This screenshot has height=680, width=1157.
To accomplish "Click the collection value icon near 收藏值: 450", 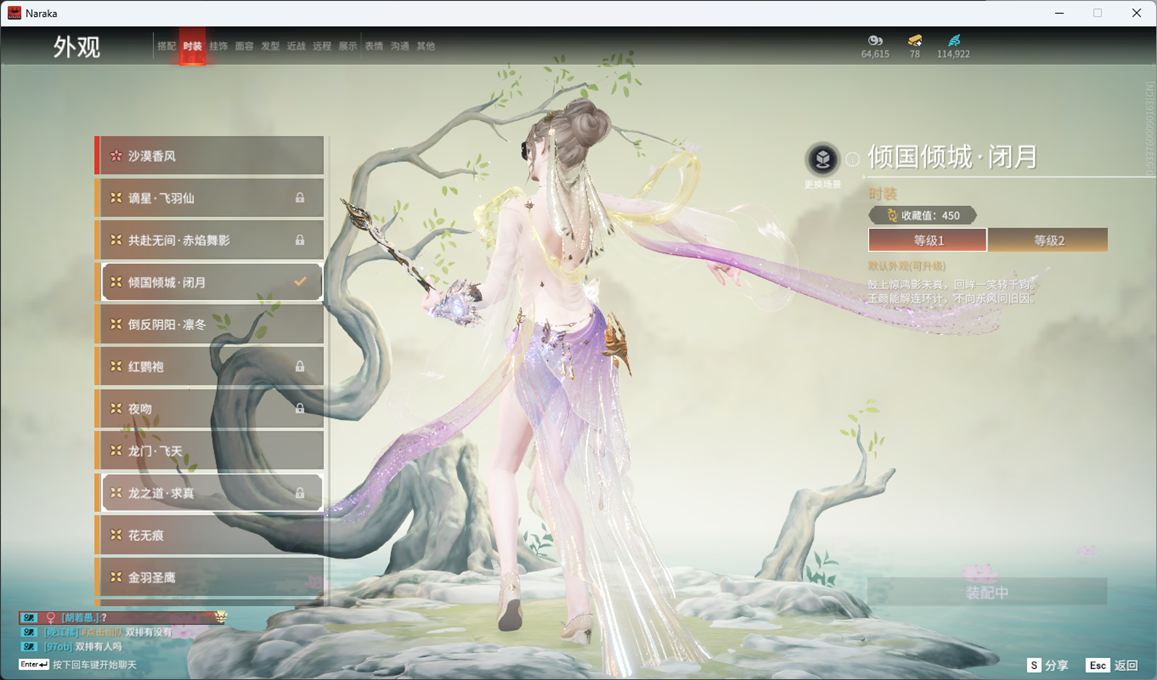I will [x=891, y=215].
